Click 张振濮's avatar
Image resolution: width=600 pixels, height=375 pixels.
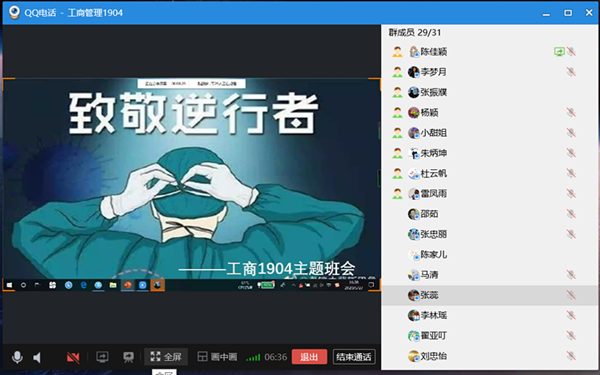click(x=413, y=92)
